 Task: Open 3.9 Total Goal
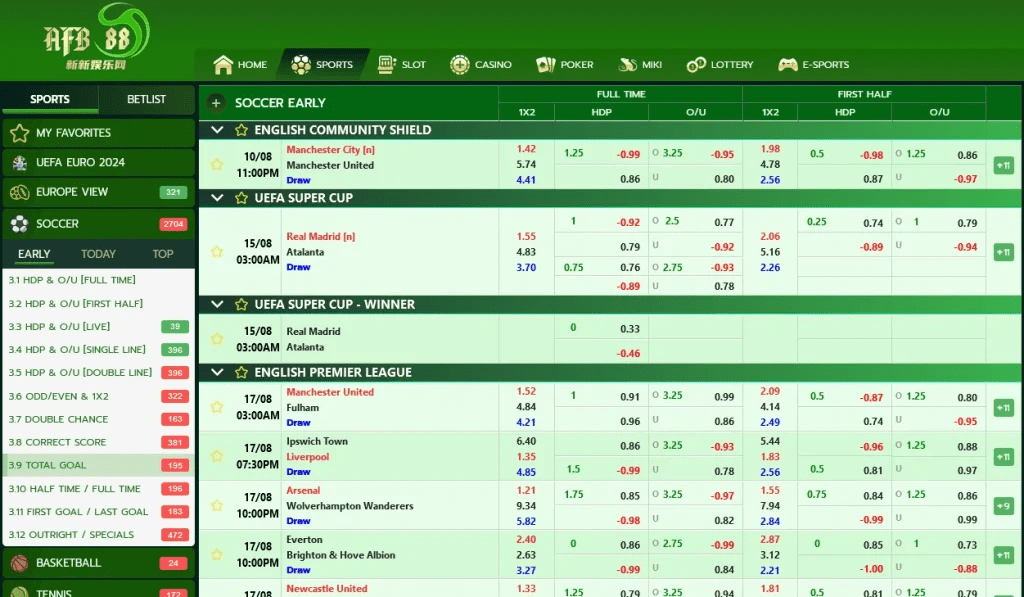coord(99,465)
